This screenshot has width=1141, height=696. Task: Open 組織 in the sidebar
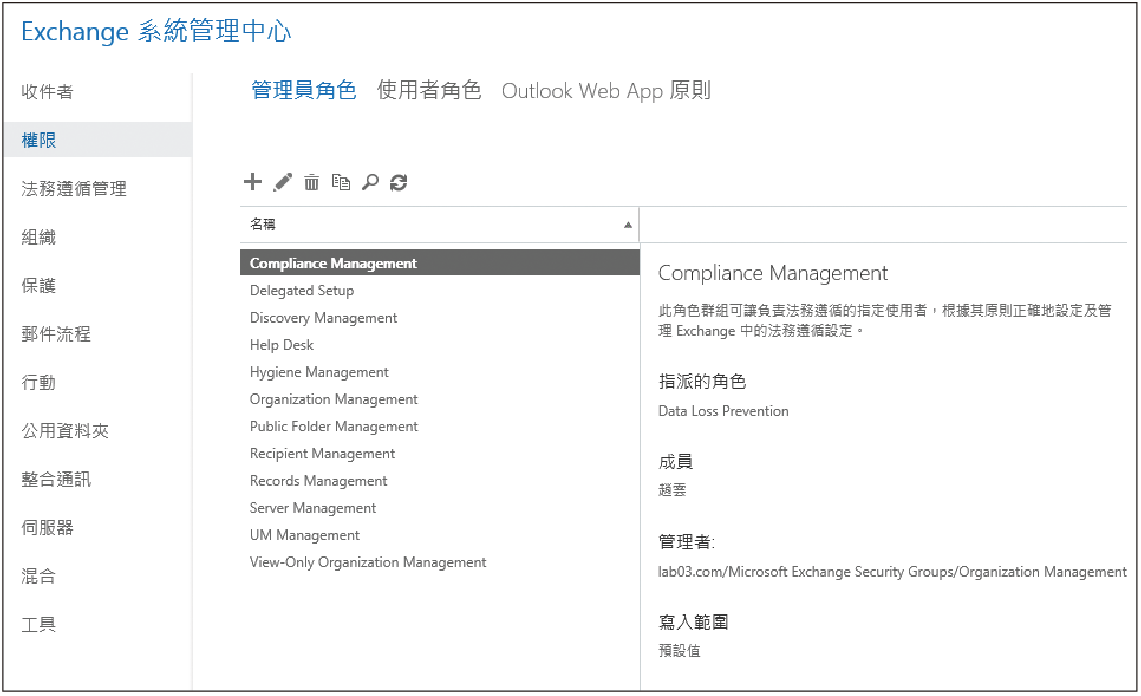click(x=39, y=237)
